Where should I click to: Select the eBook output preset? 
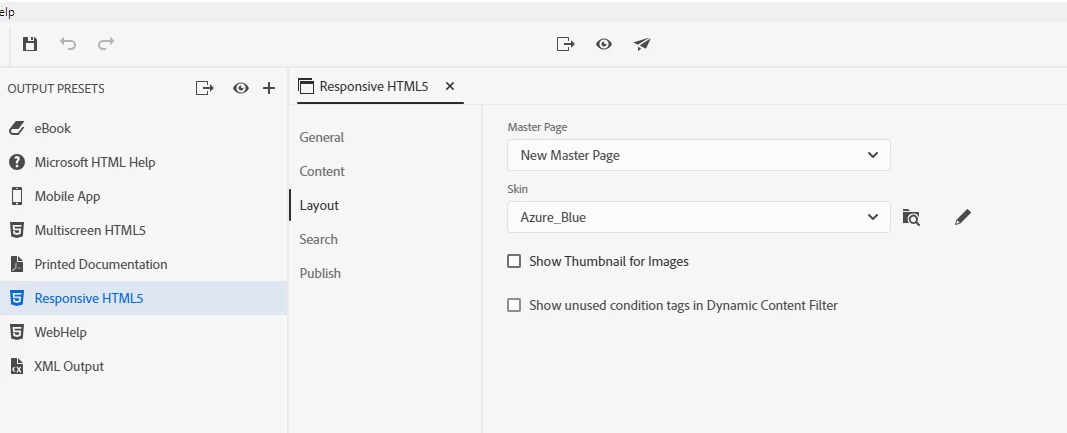click(x=52, y=128)
